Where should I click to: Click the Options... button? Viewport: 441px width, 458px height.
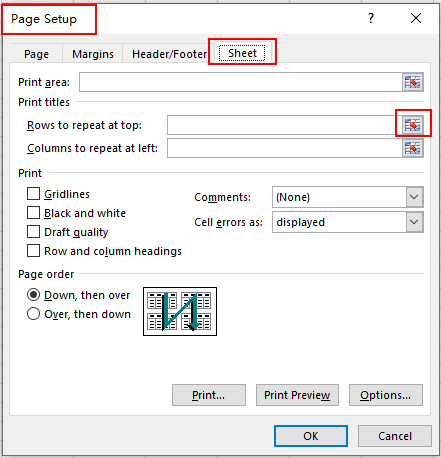(x=386, y=395)
